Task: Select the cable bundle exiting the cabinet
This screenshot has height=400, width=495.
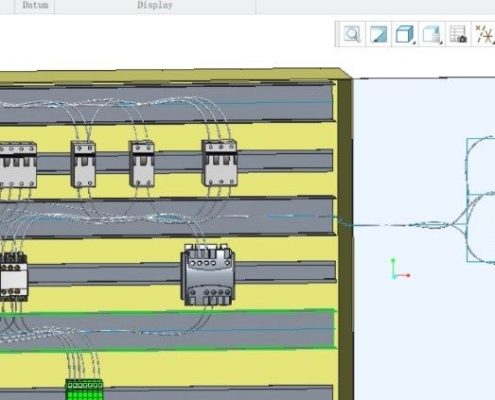Action: 400,224
